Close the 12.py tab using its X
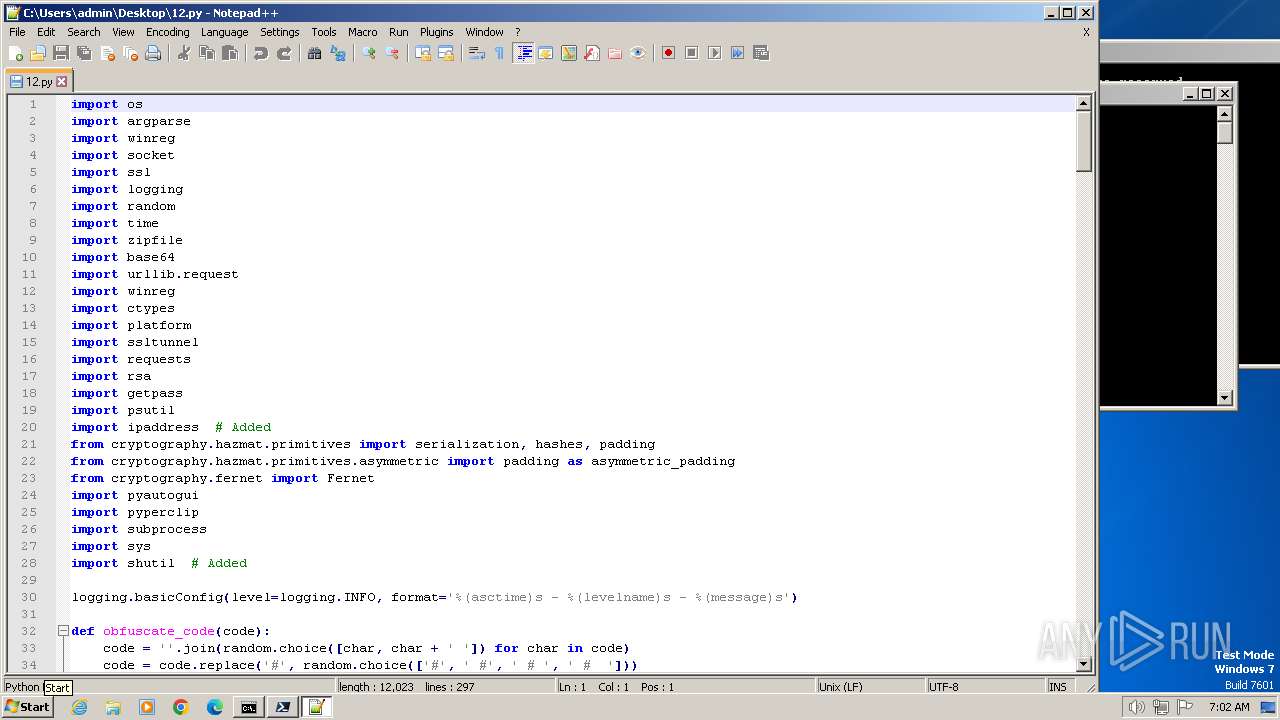Image resolution: width=1280 pixels, height=720 pixels. 62,82
